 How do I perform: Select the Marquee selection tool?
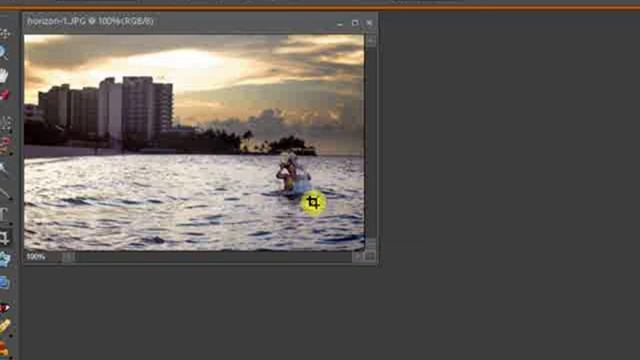click(6, 123)
